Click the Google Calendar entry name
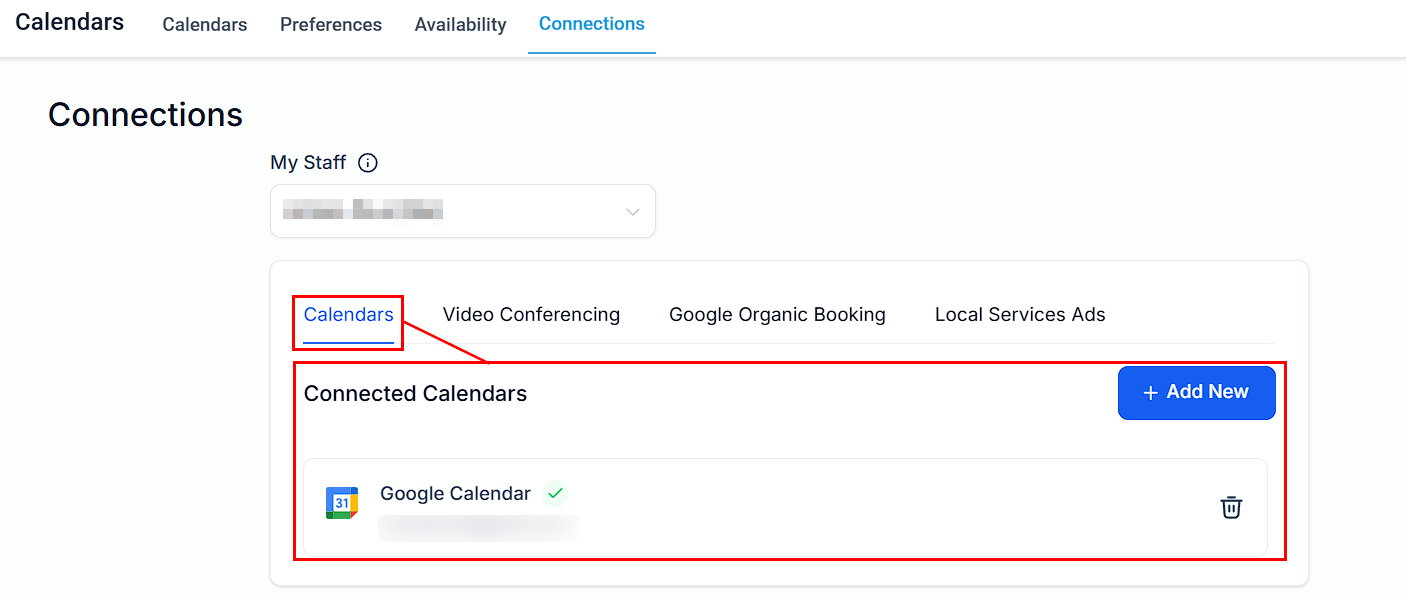 tap(455, 493)
